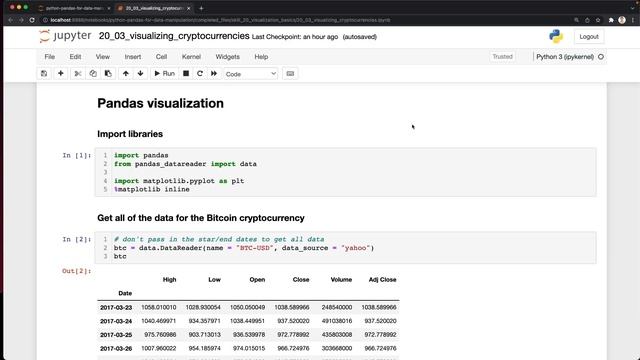
Task: Insert a cell below with plus icon
Action: (x=60, y=73)
